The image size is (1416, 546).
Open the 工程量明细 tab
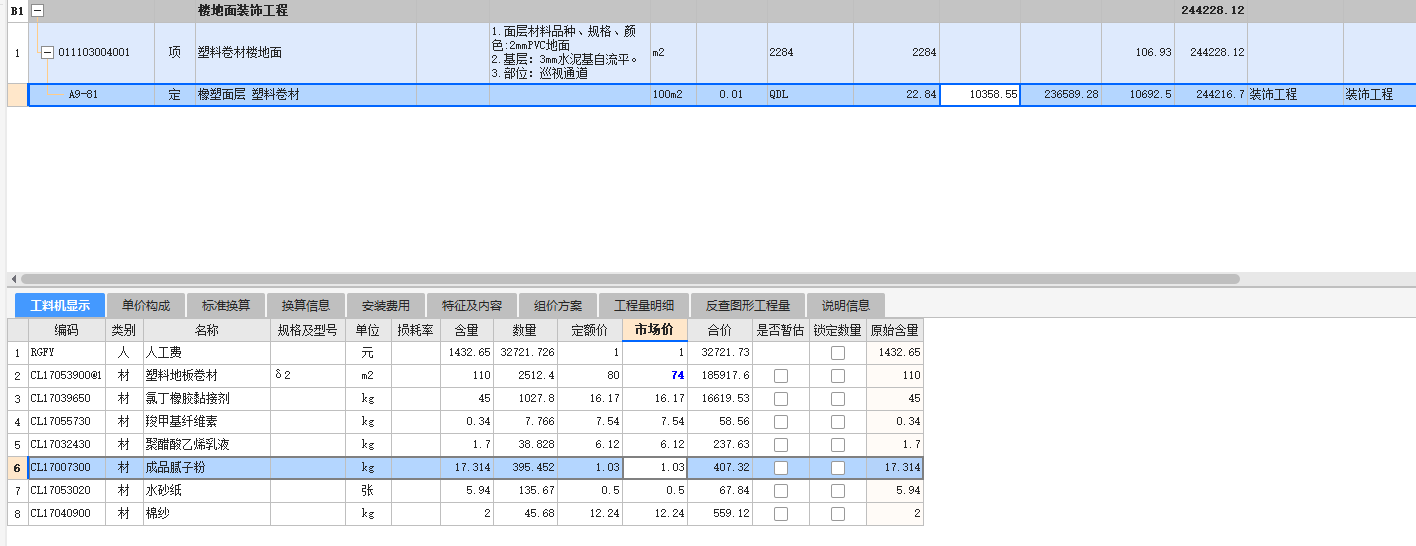(x=643, y=305)
